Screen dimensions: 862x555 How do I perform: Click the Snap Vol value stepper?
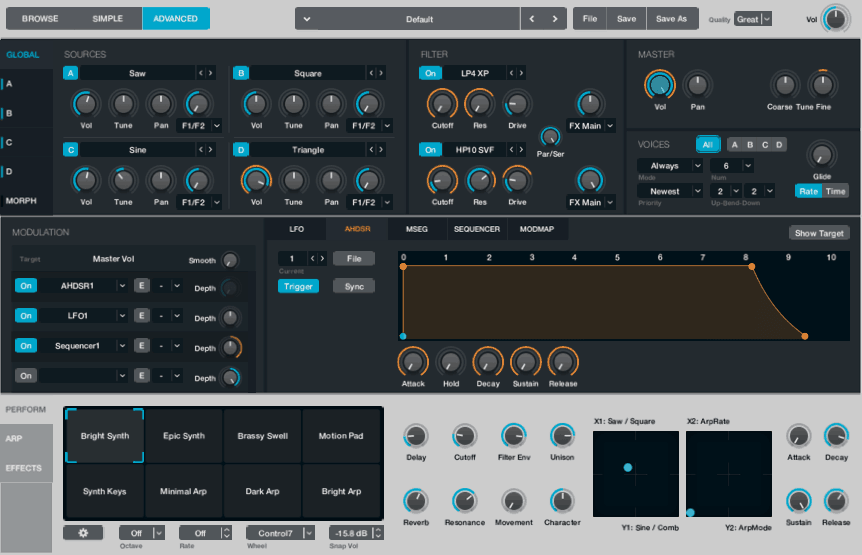point(377,533)
